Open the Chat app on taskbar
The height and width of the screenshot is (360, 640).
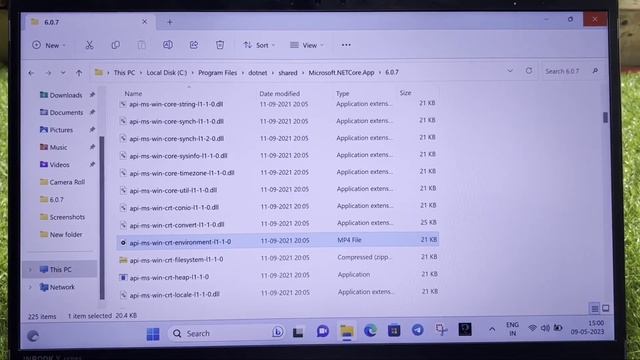[x=322, y=331]
